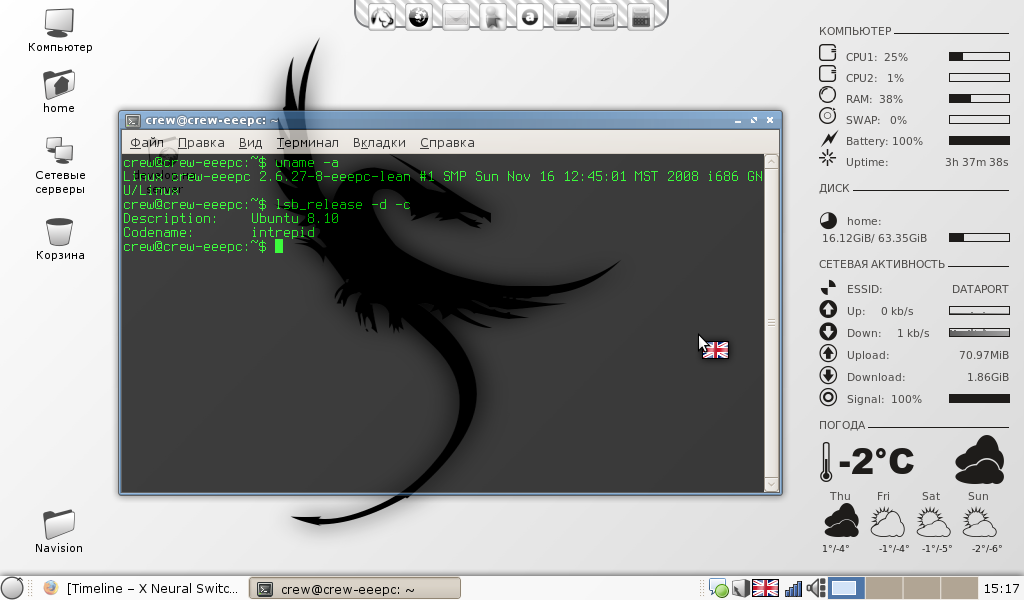Screen dimensions: 1024x600
Task: Open the Вид menu in terminal
Action: [250, 142]
